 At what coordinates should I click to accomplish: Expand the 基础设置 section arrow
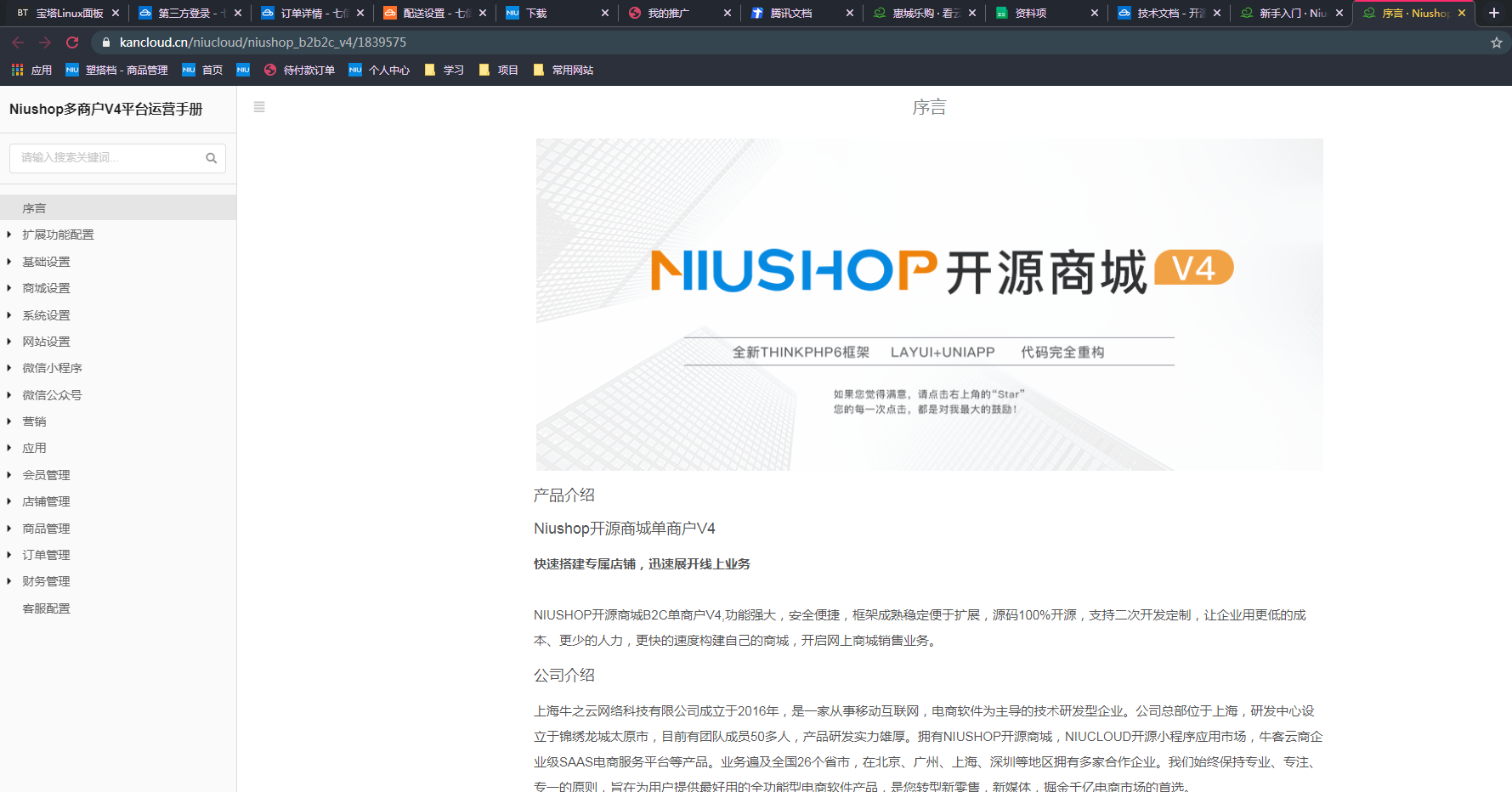pos(8,262)
